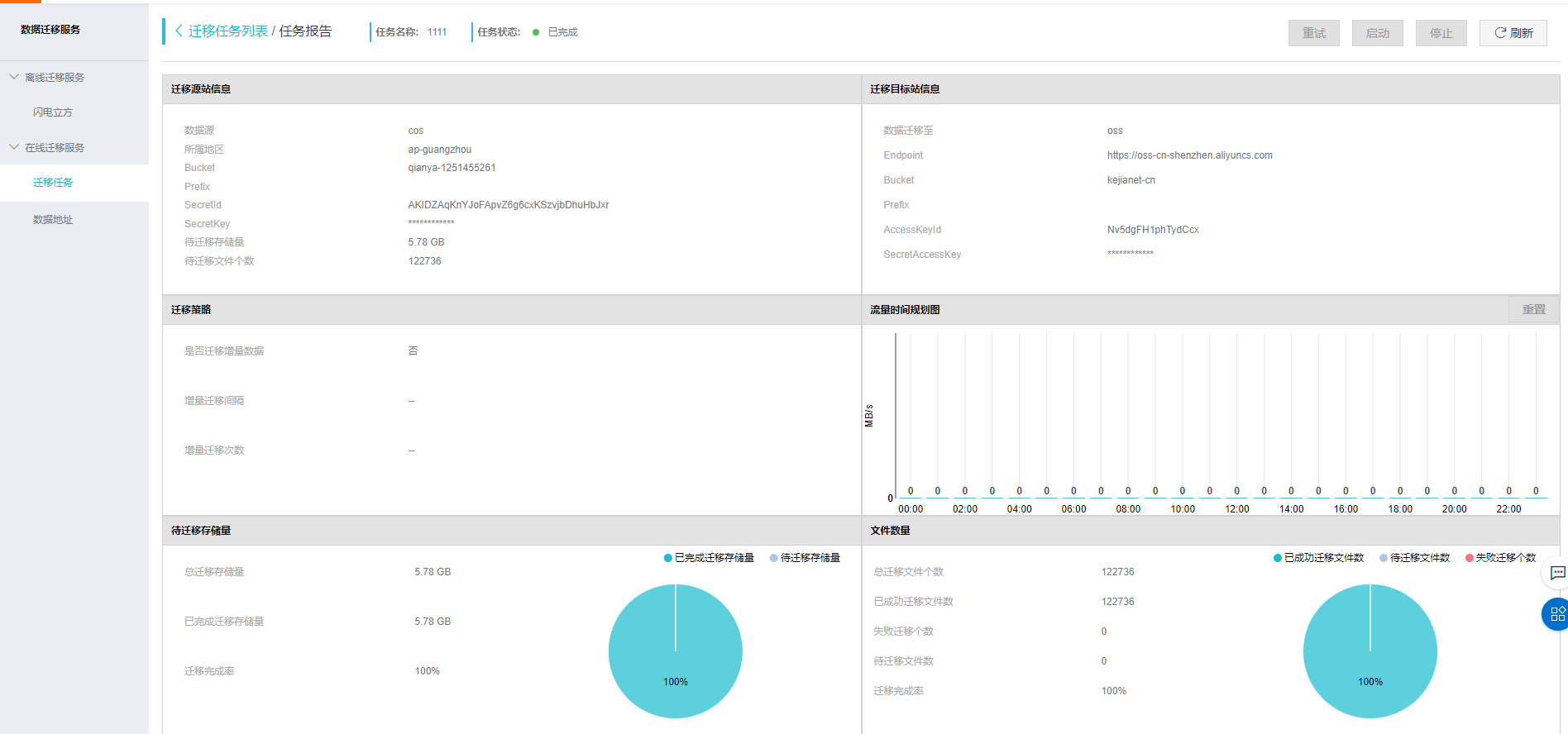Screen dimensions: 1568x734
Task: Toggle 失败迁移个数 legend item
Action: pos(1500,558)
